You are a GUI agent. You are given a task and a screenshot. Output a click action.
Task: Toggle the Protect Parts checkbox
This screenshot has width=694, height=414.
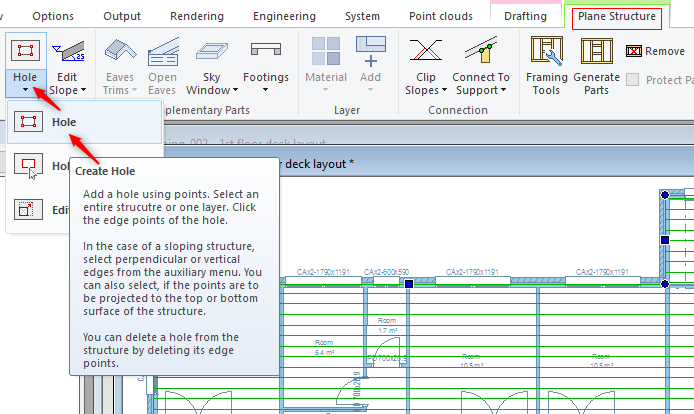(x=633, y=80)
